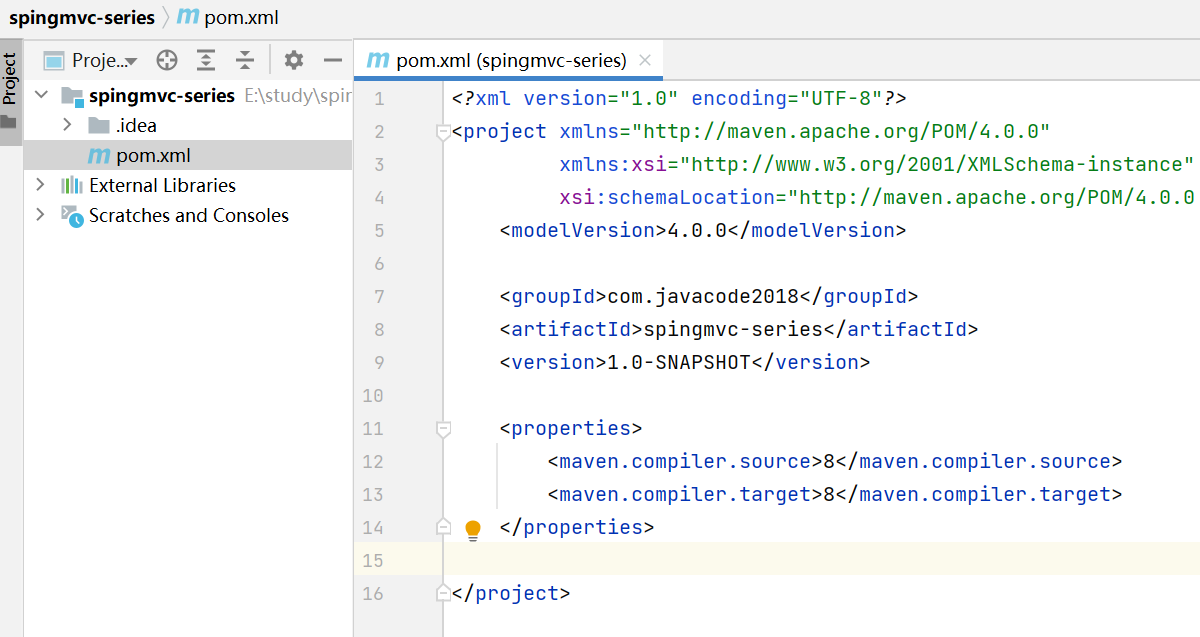
Task: Fold the project tag at line 2
Action: coord(443,131)
